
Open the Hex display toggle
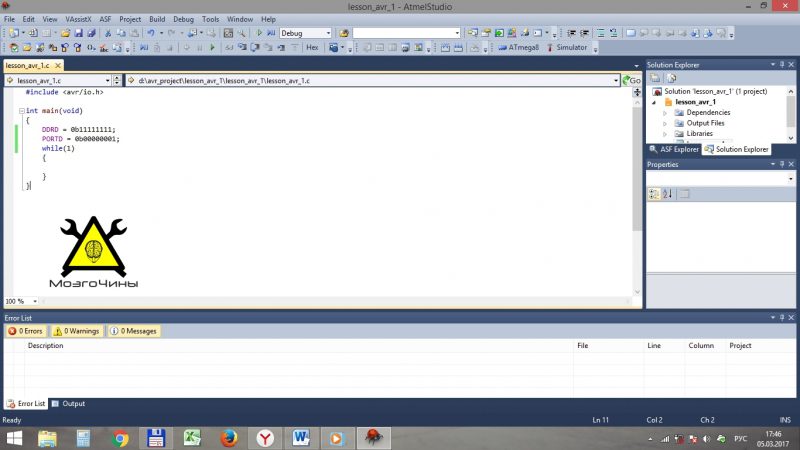pos(312,47)
